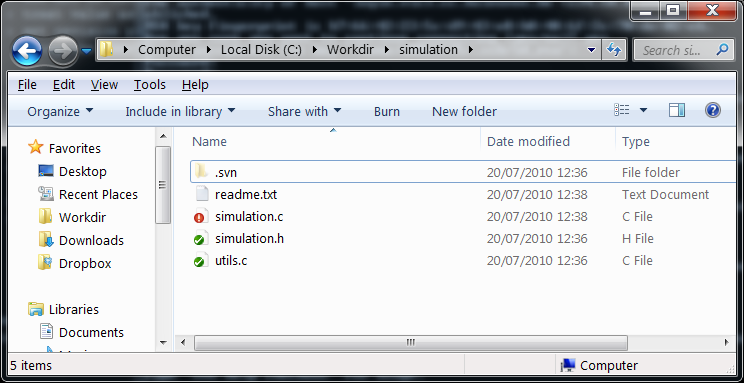This screenshot has width=744, height=383.
Task: Open Documents library
Action: click(x=91, y=332)
